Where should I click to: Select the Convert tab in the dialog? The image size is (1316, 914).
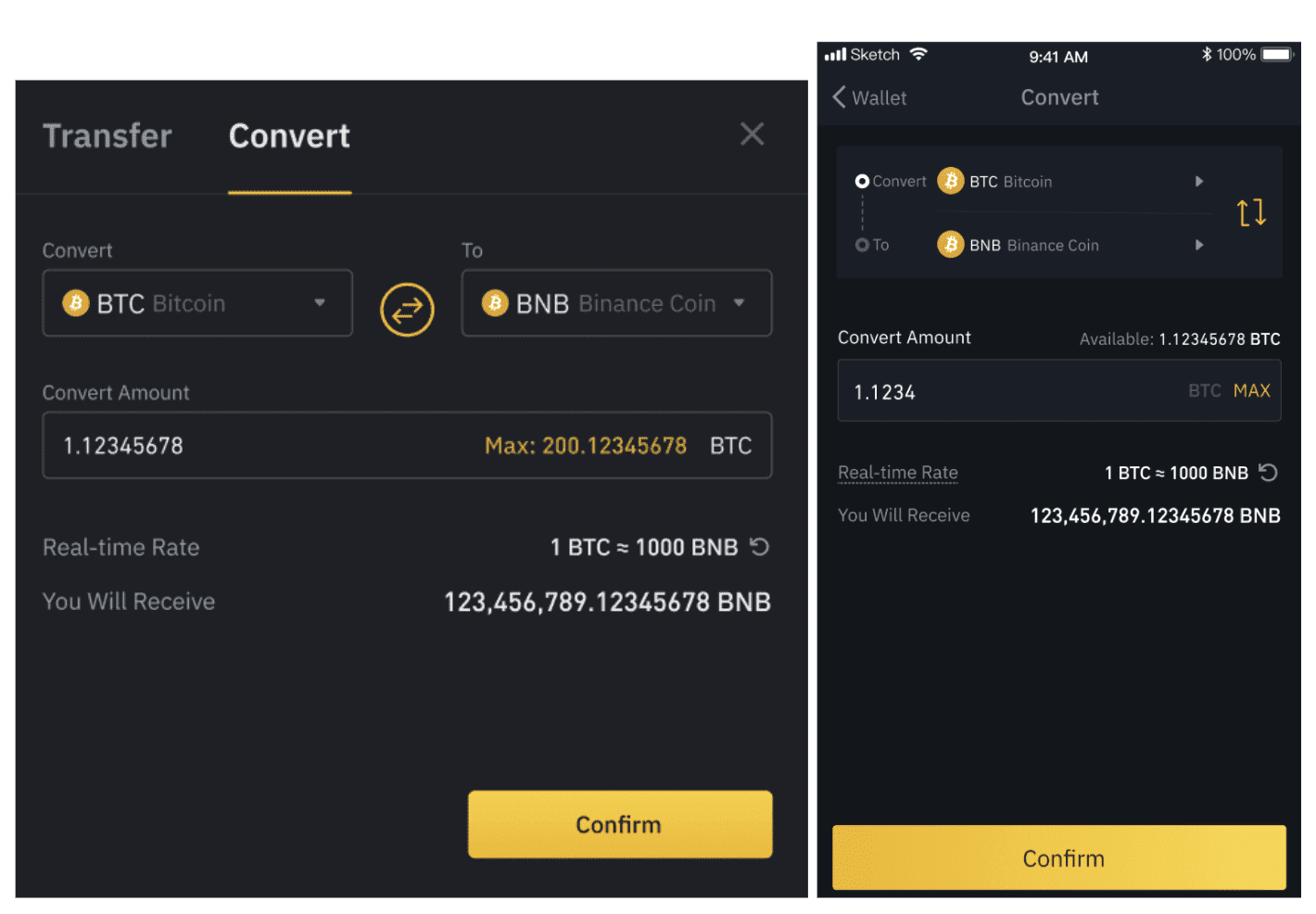[x=289, y=136]
